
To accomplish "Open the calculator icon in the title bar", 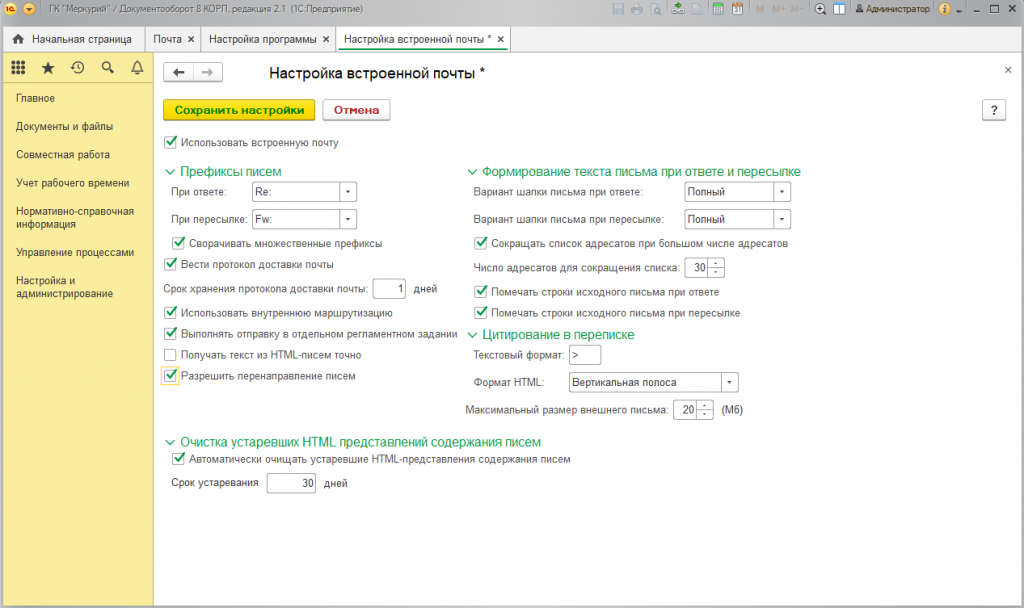I will click(718, 9).
